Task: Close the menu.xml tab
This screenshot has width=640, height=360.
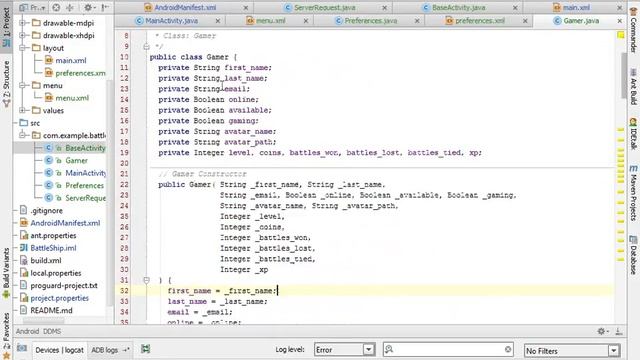Action: click(x=306, y=21)
